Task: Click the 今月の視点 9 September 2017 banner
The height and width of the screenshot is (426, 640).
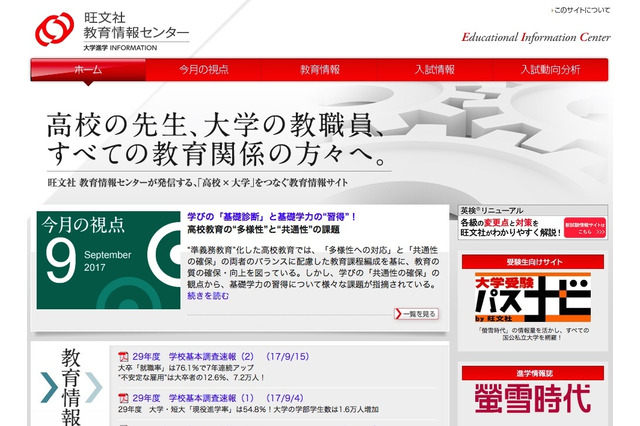Action: click(108, 260)
